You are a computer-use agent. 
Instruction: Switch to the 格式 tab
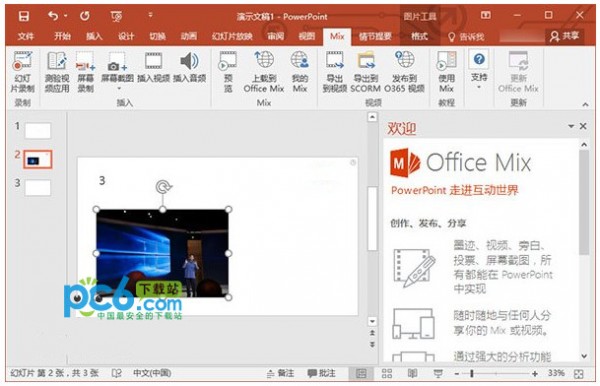419,36
